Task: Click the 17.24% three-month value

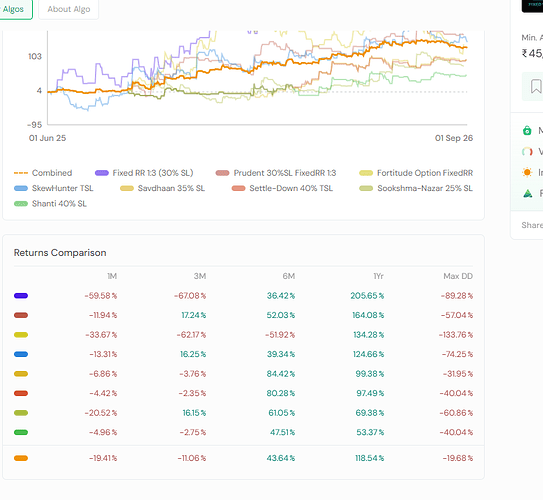Action: (194, 315)
